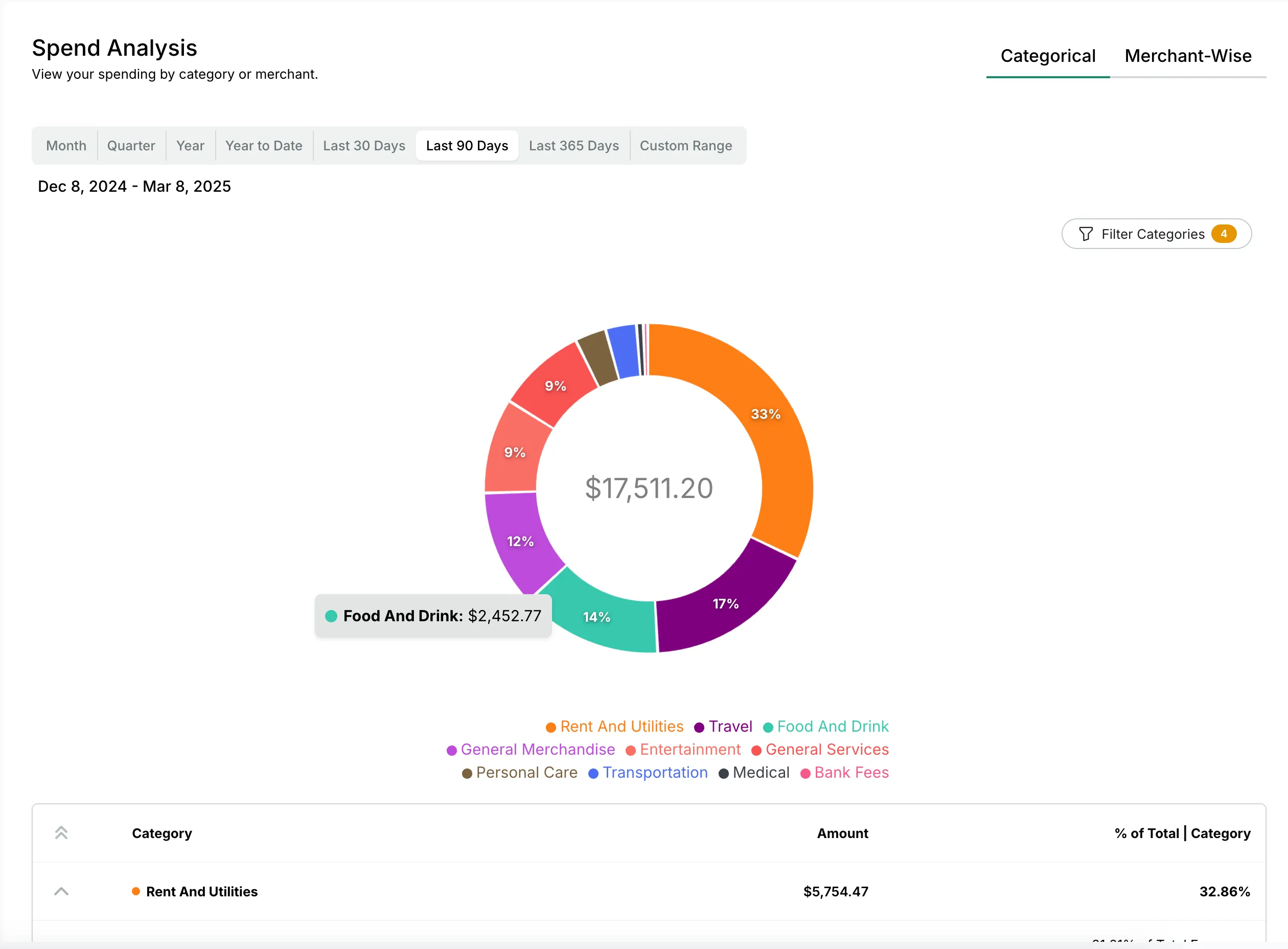The image size is (1288, 949).
Task: Click the $5,754.47 amount cell
Action: point(836,892)
